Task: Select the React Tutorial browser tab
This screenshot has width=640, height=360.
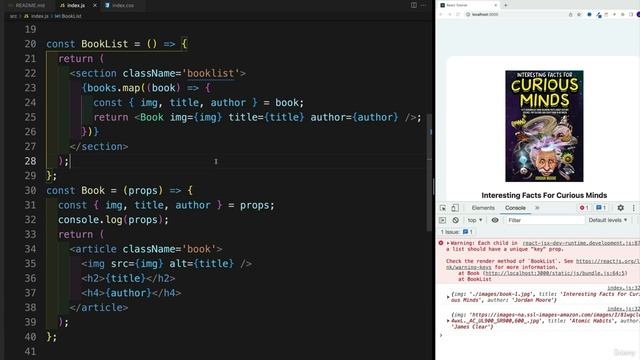Action: (x=468, y=5)
